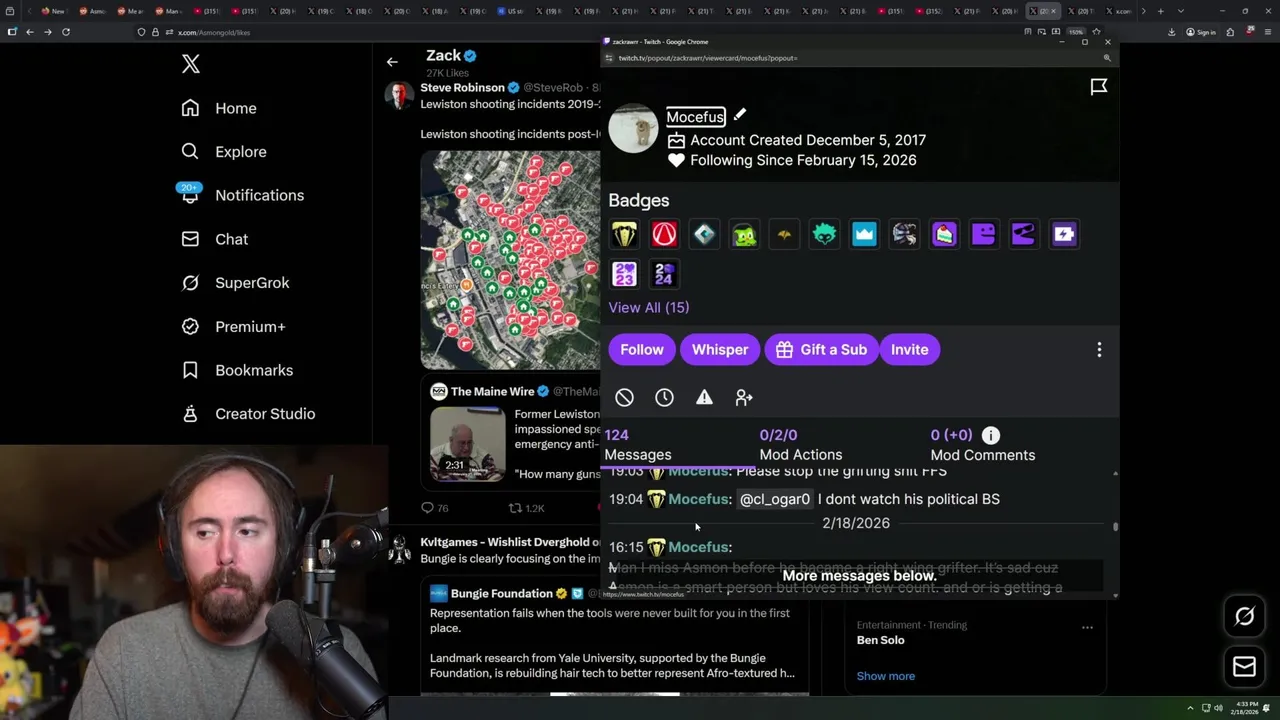The image size is (1280, 720).
Task: Whisper to Mocefus
Action: (x=720, y=350)
